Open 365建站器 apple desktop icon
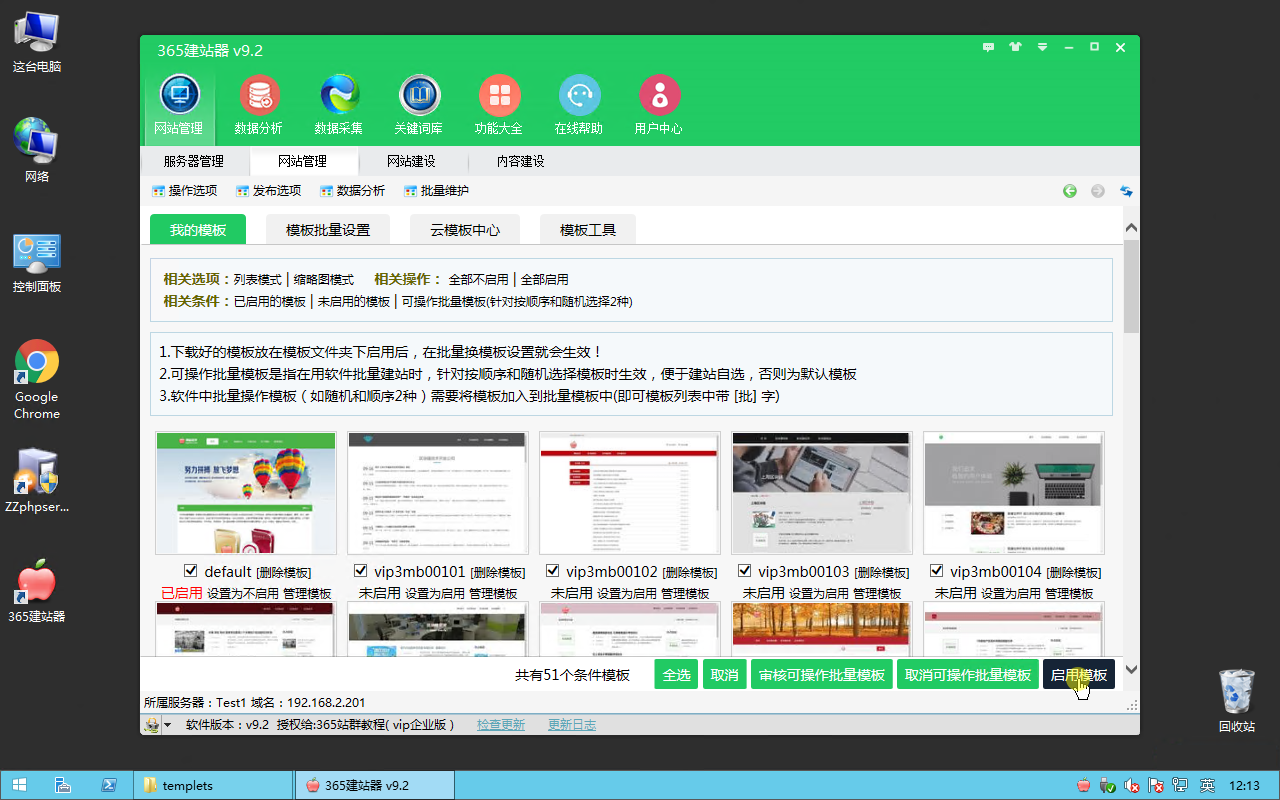 [x=37, y=592]
